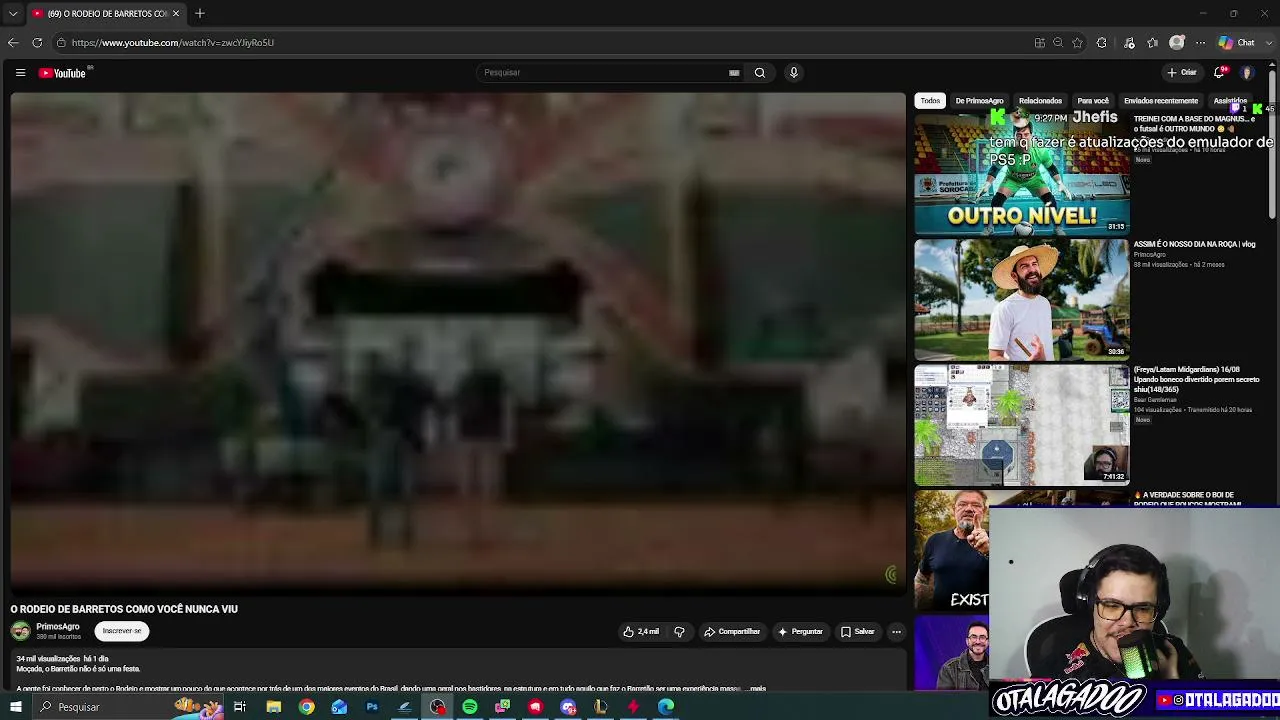Add page to favorites with star icon
Viewport: 1280px width, 720px height.
pyautogui.click(x=1077, y=43)
